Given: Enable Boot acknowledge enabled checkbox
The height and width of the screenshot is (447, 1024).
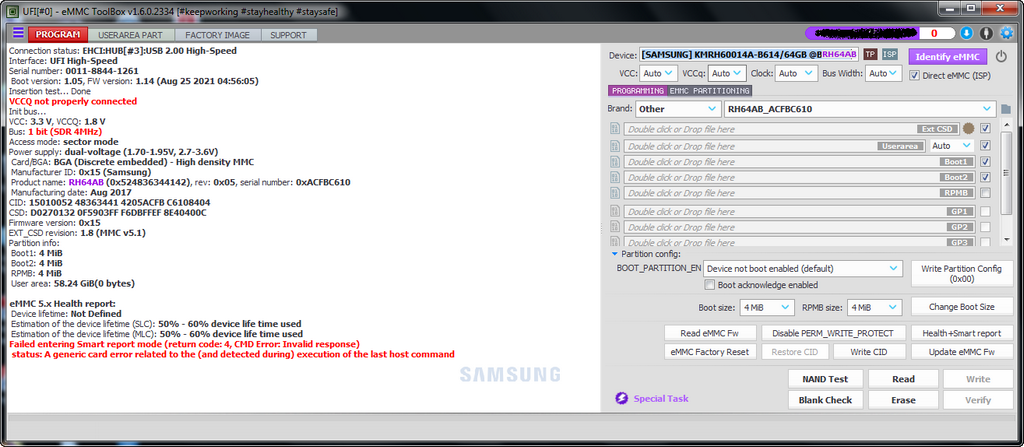Looking at the screenshot, I should [710, 285].
